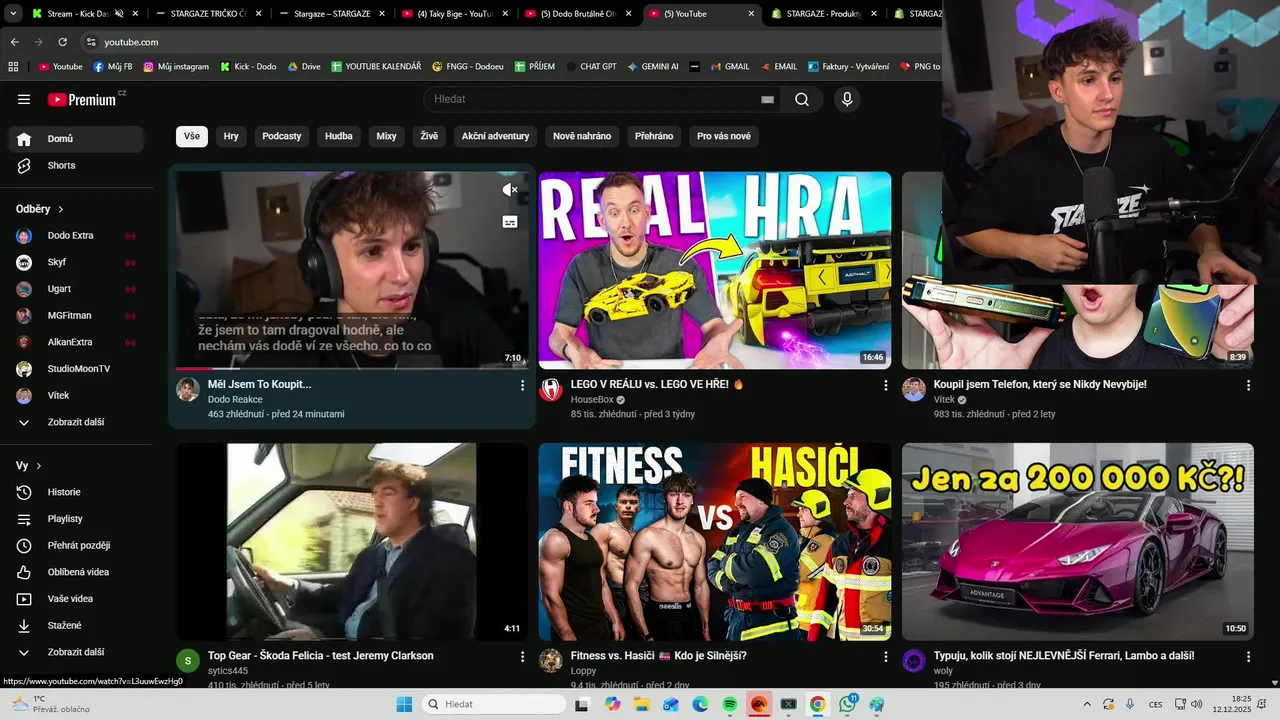Open more options for Fitness vs. Hasiči video
1280x720 pixels.
885,657
